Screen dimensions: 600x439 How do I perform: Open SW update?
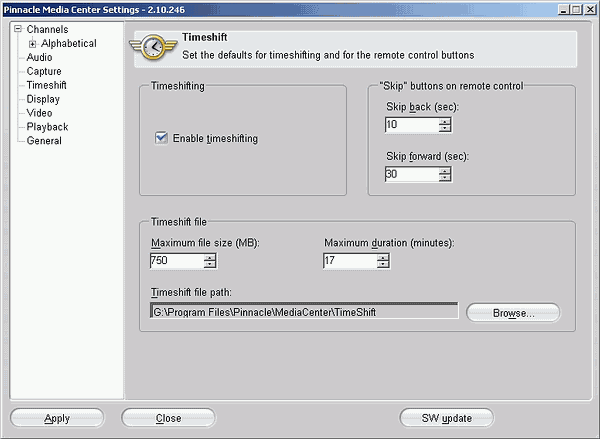(447, 418)
